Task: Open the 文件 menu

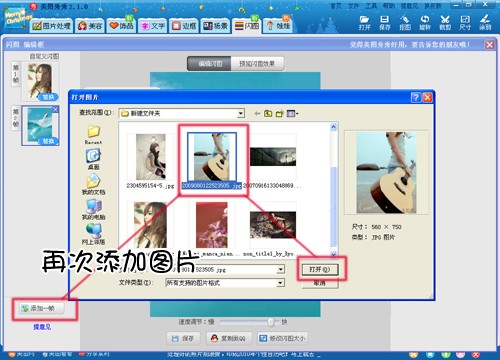Action: click(353, 6)
